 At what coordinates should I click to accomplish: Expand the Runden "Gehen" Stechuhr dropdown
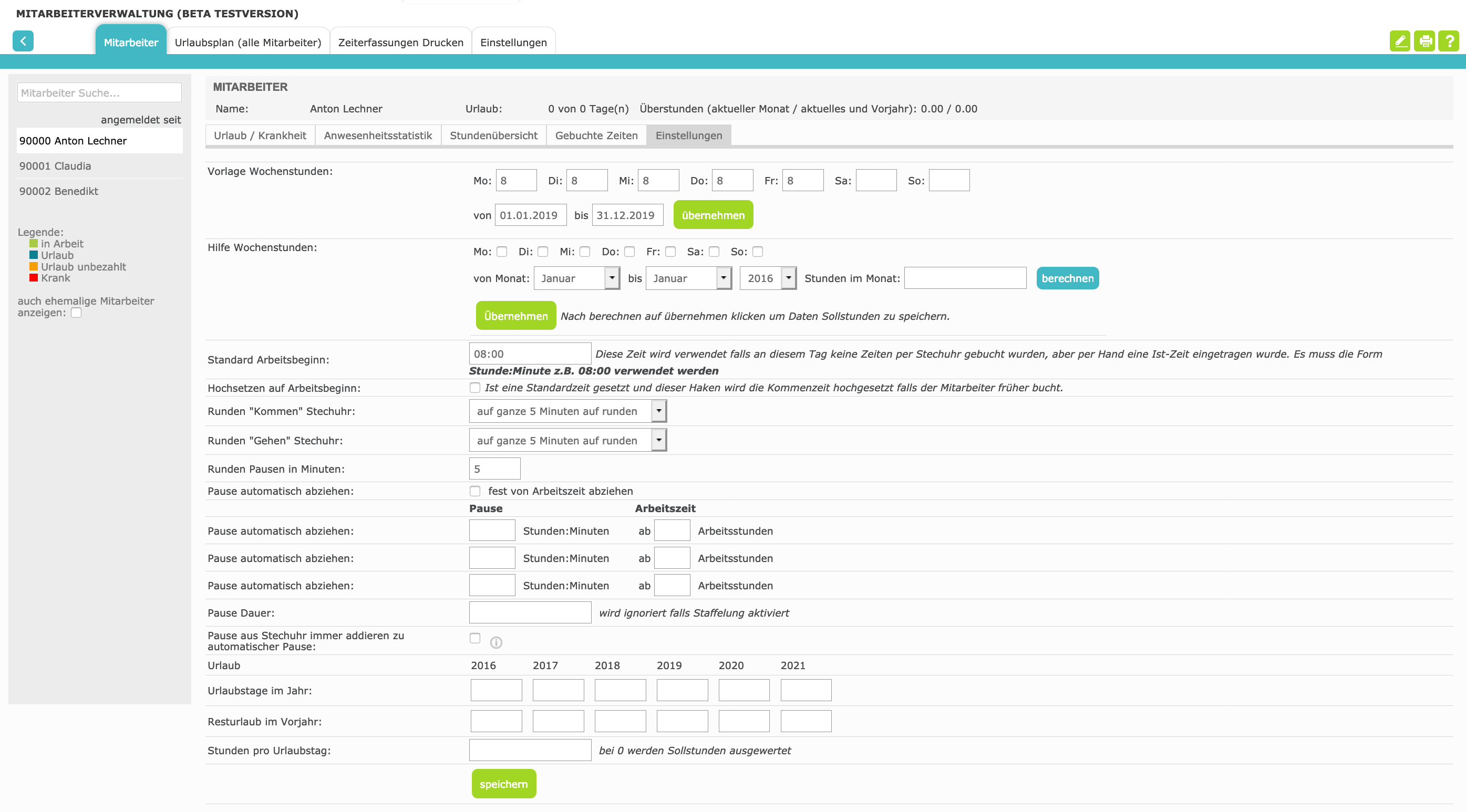567,441
